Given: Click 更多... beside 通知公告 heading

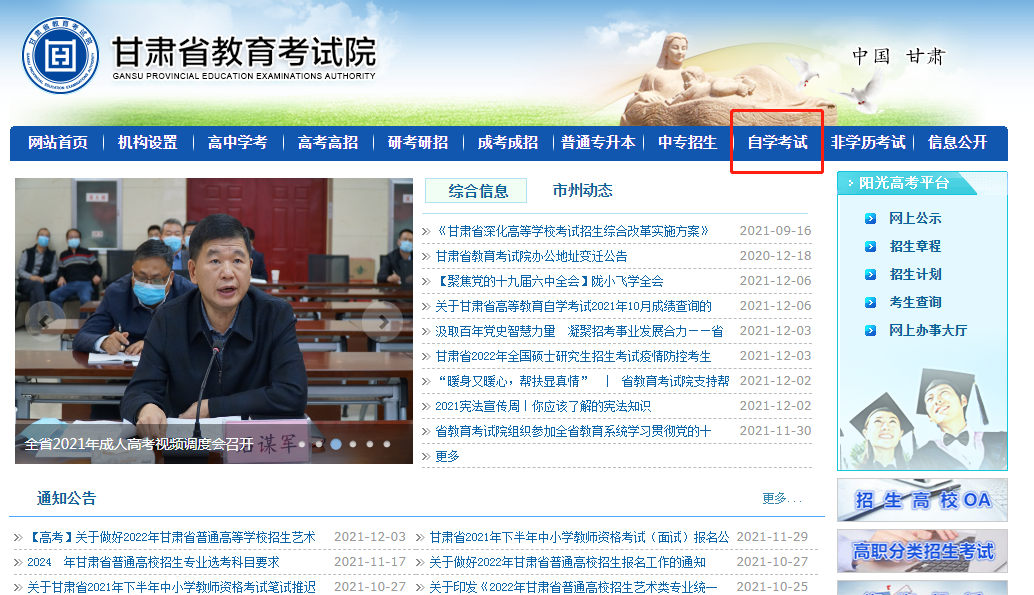Looking at the screenshot, I should [x=782, y=499].
